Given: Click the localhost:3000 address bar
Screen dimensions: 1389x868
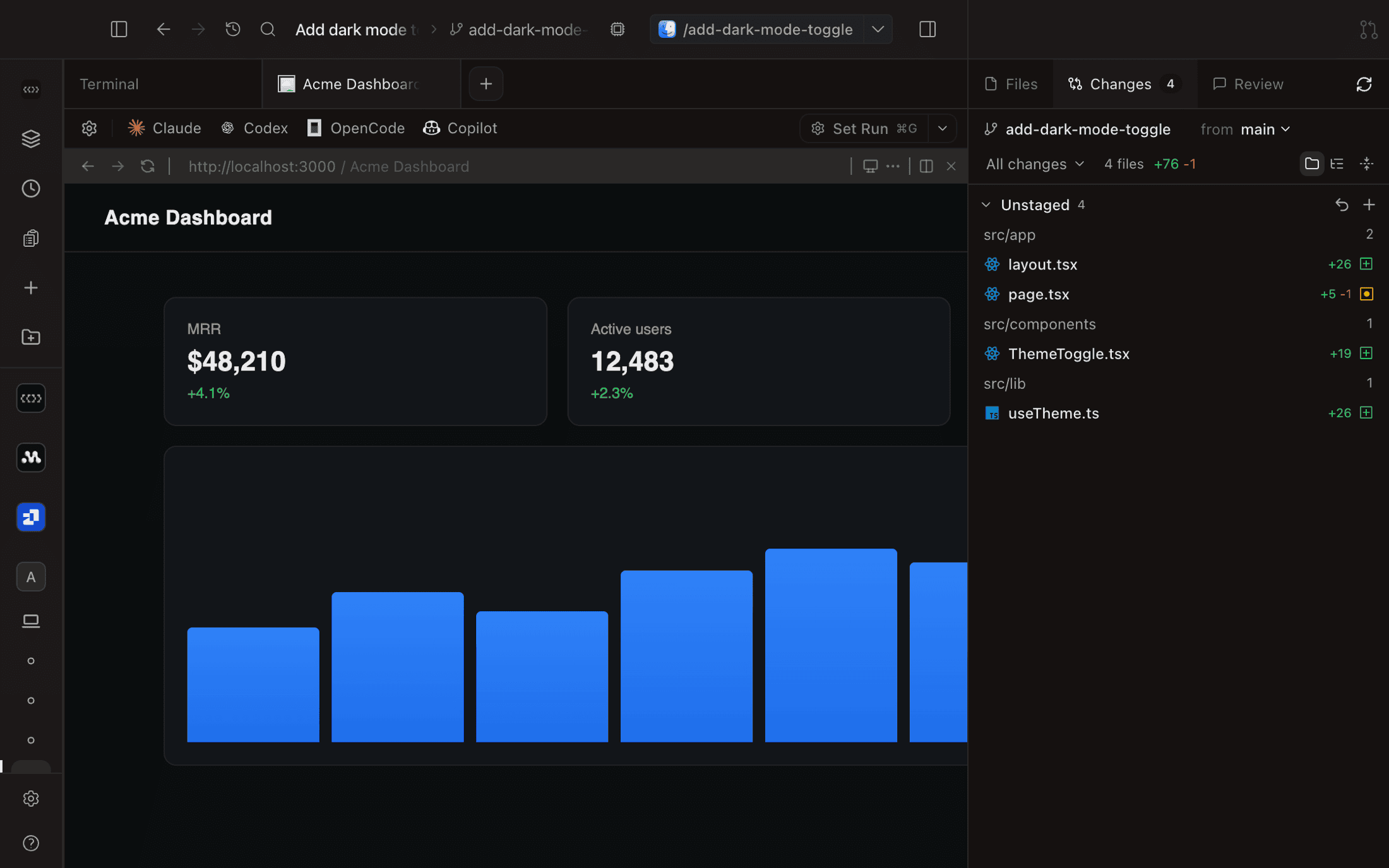Looking at the screenshot, I should click(328, 166).
